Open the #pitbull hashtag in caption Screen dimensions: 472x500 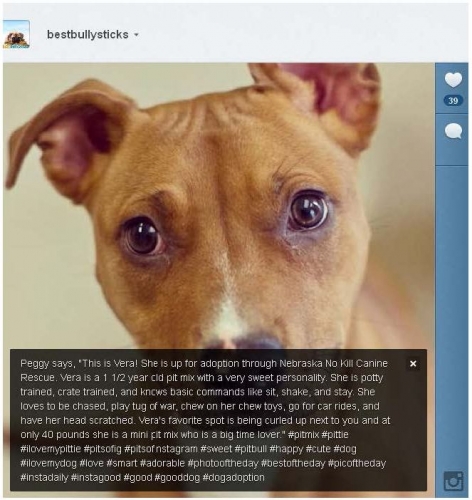pos(251,449)
